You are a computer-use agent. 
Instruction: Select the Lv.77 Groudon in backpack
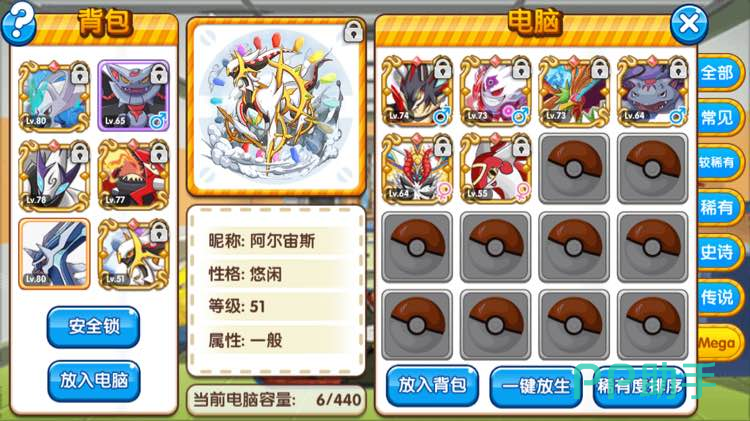click(133, 175)
